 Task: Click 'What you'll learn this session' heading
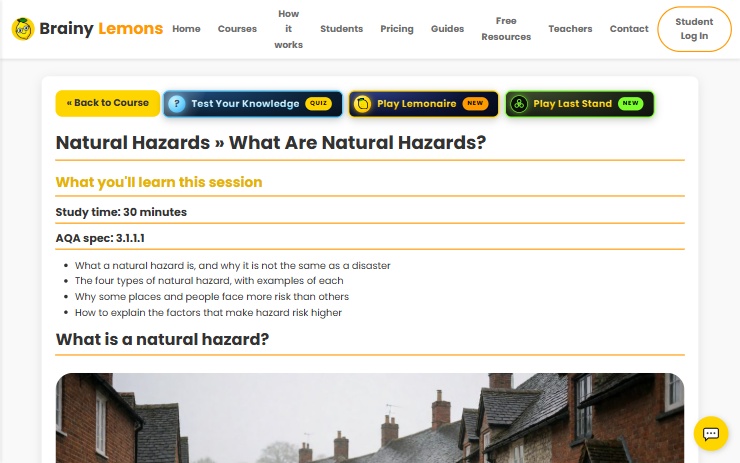click(159, 182)
